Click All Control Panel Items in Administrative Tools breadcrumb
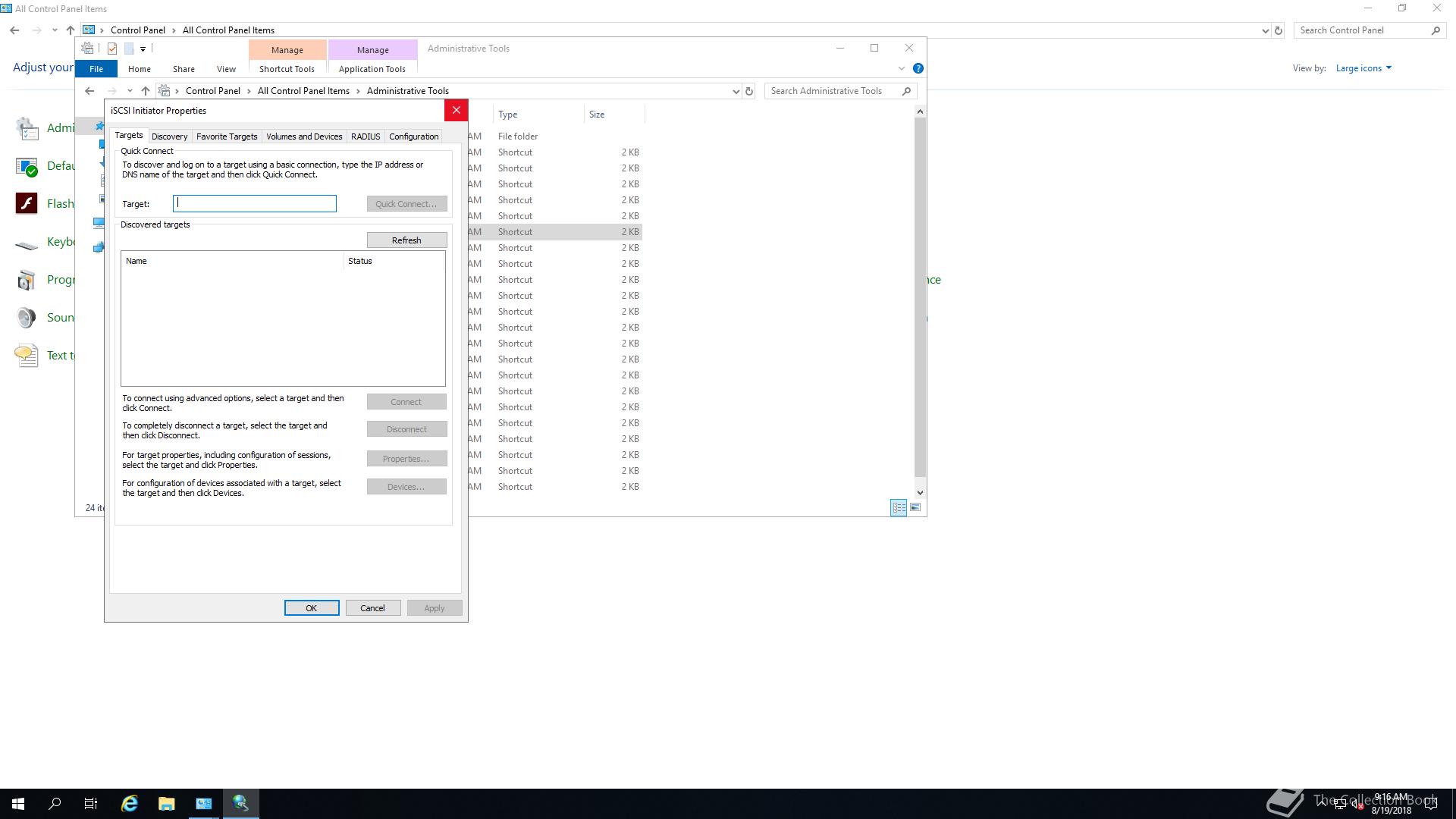Image resolution: width=1456 pixels, height=819 pixels. tap(303, 91)
